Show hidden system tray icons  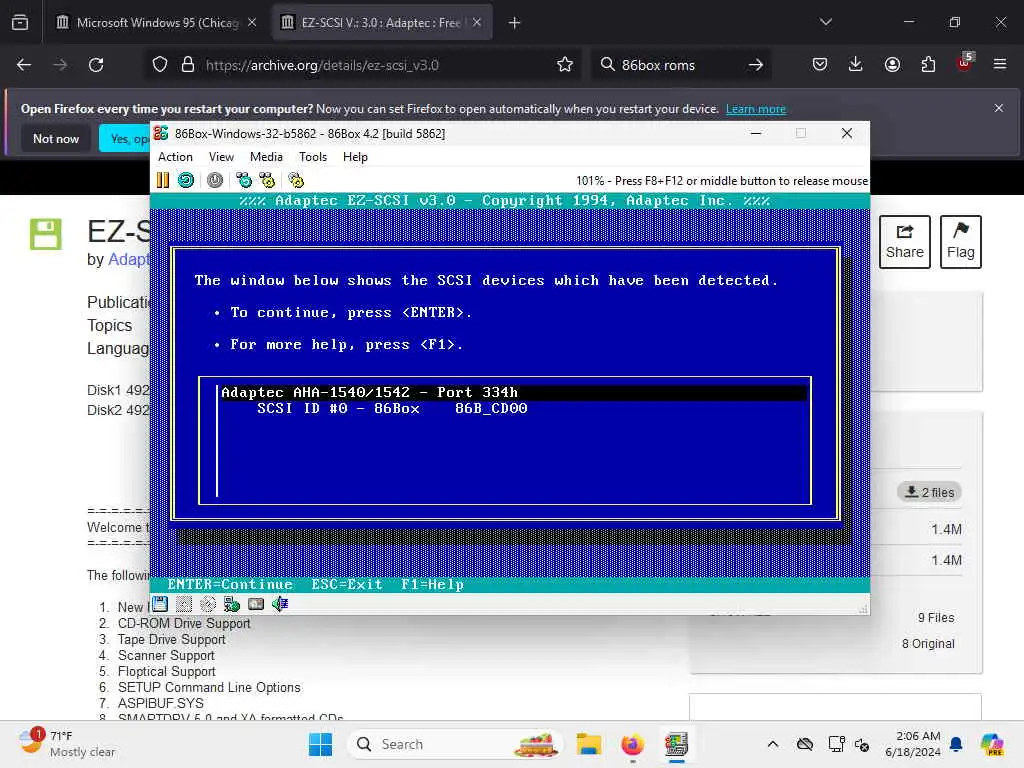pos(773,744)
